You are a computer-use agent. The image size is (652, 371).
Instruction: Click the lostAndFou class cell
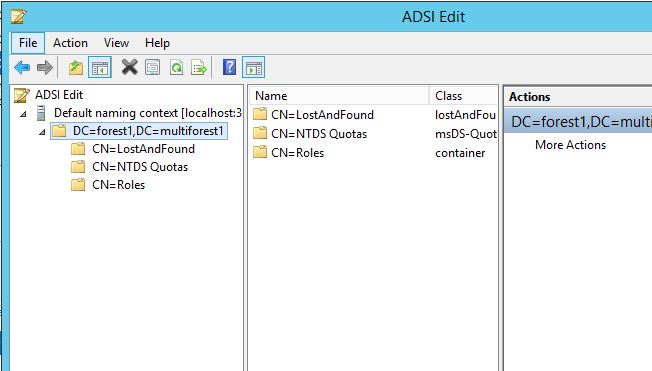coord(465,115)
